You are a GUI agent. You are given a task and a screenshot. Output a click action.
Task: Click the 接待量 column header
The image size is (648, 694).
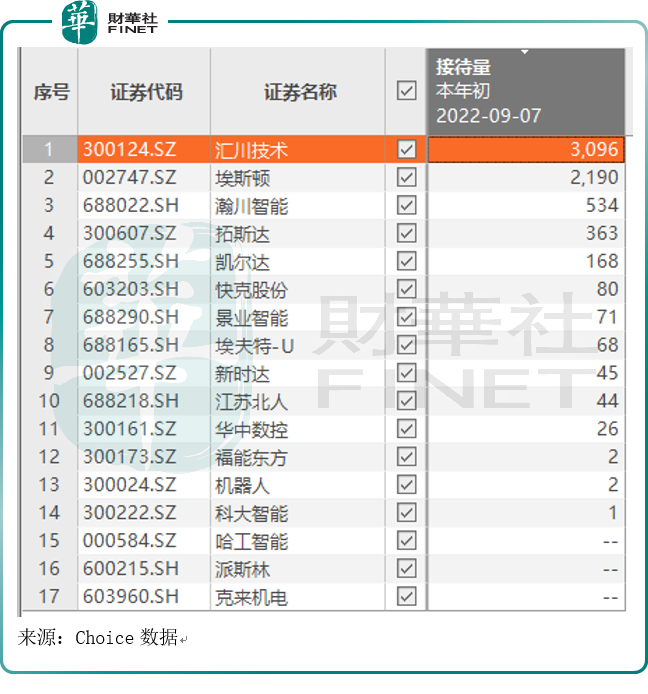click(526, 92)
